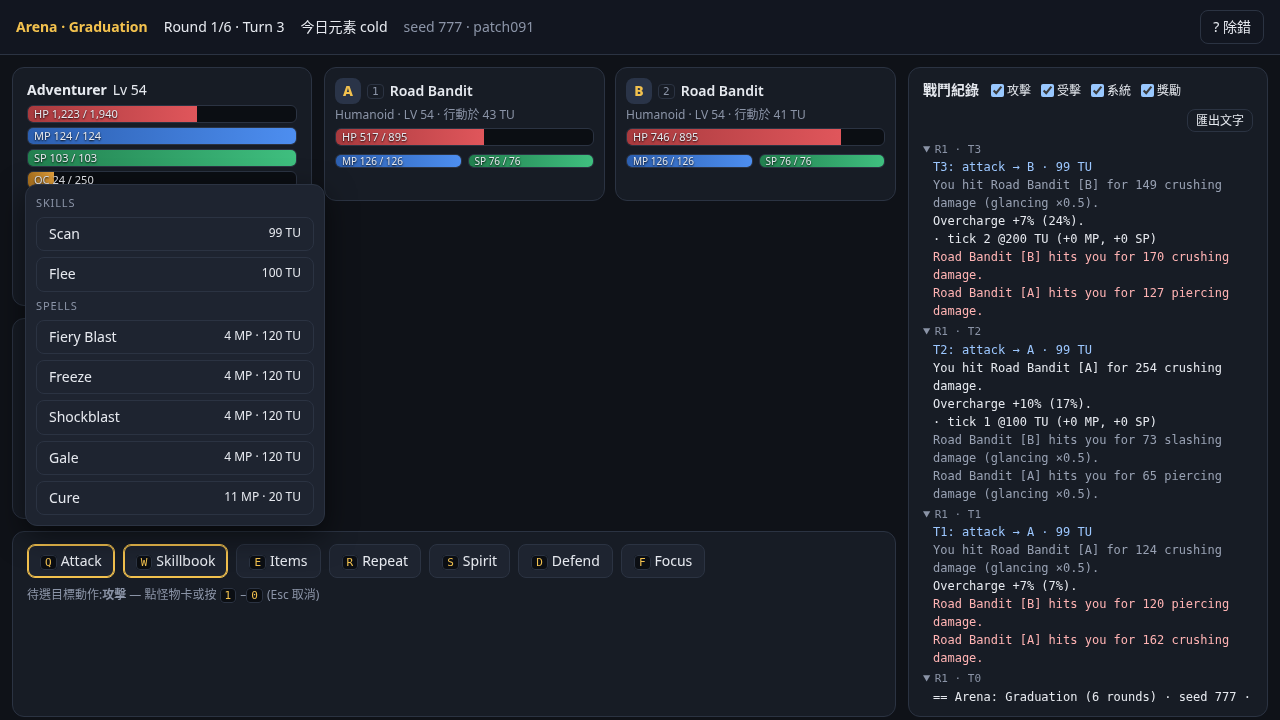Activate the S Spirit action

point(469,561)
